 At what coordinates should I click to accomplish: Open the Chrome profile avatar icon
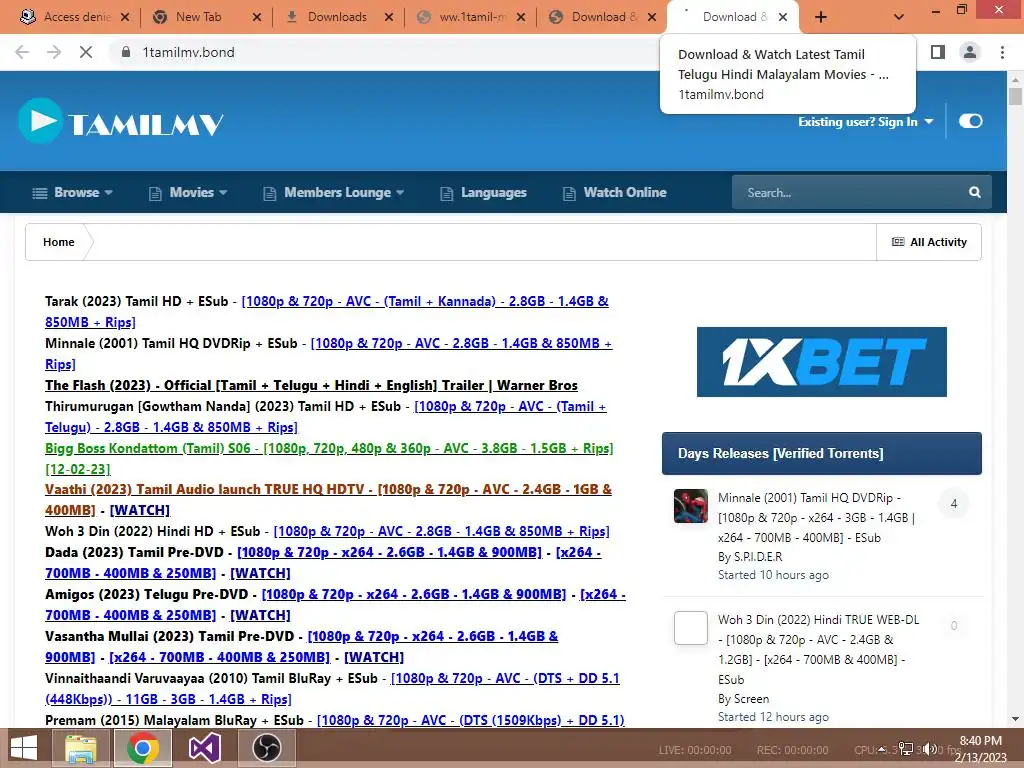(970, 52)
